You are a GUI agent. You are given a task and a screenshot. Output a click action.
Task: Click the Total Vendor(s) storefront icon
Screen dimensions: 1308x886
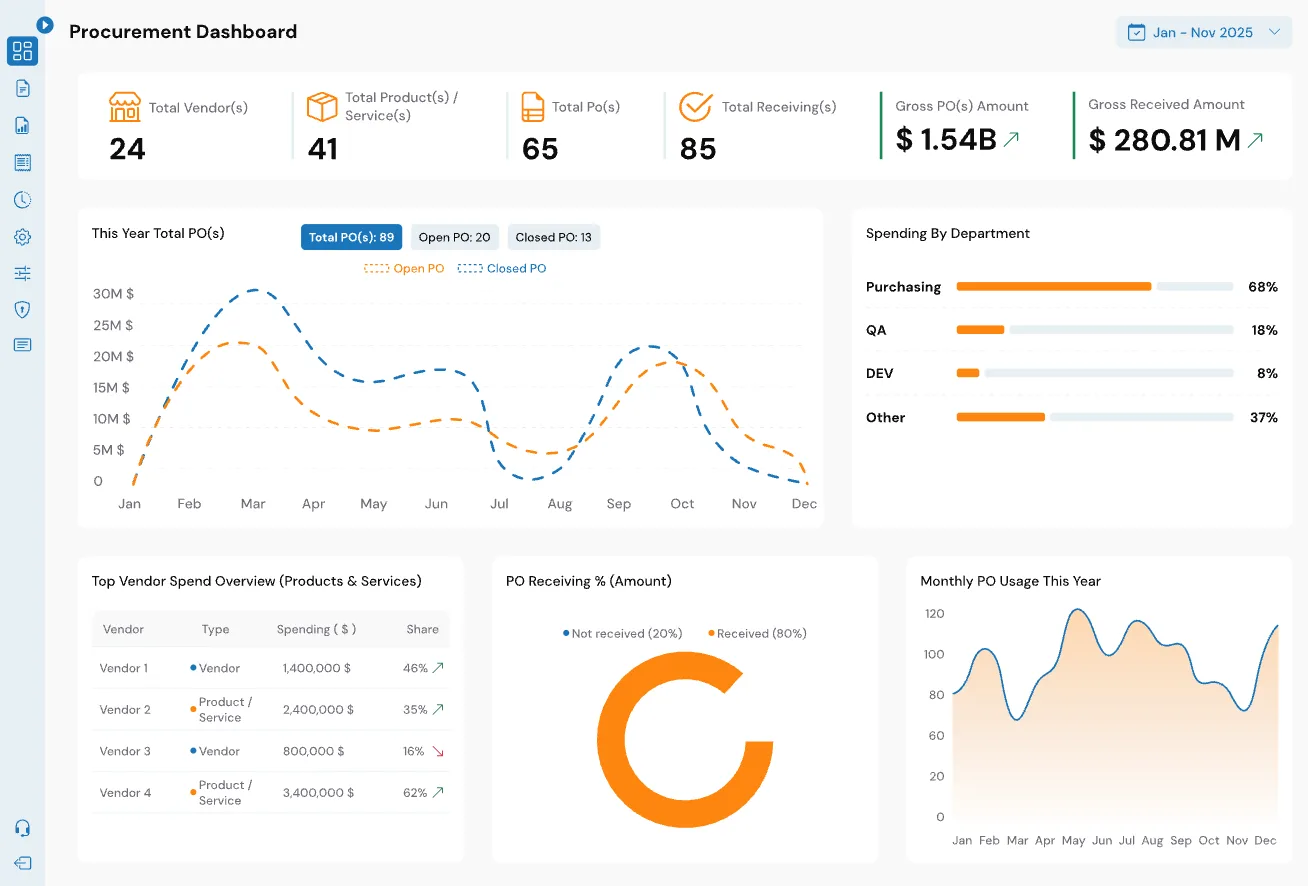point(125,107)
